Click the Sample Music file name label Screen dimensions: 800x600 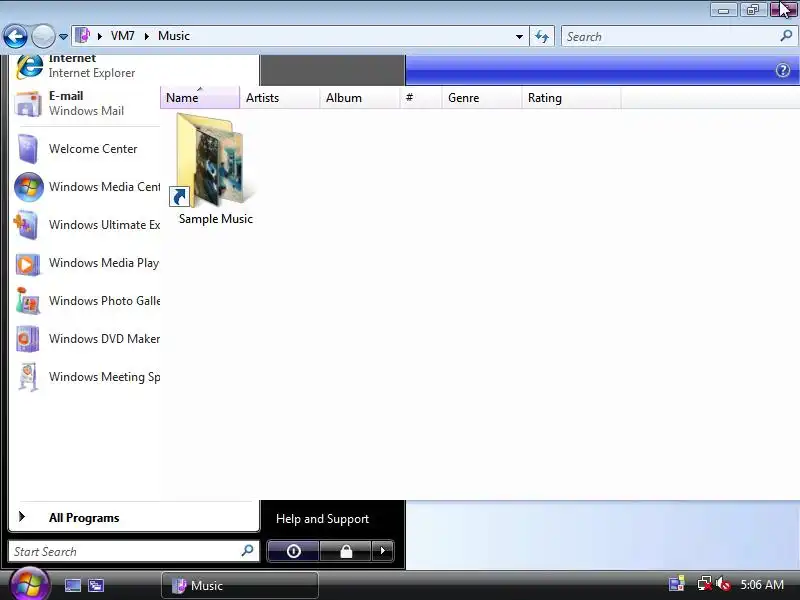[x=216, y=219]
